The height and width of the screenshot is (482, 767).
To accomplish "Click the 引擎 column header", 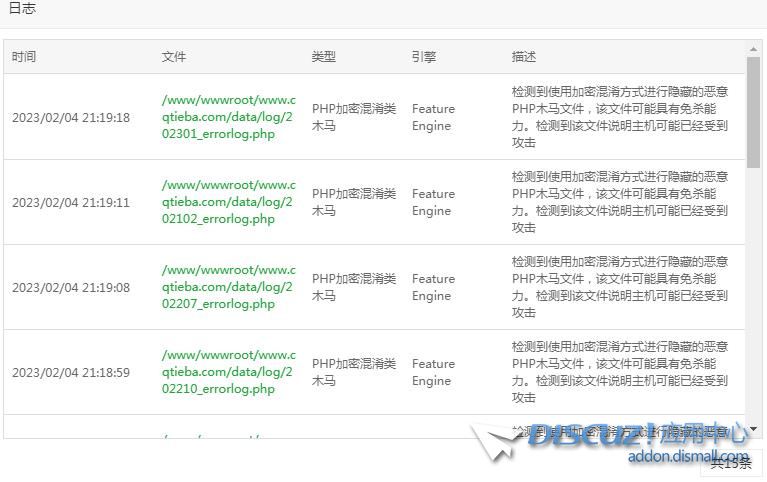I will tap(424, 57).
